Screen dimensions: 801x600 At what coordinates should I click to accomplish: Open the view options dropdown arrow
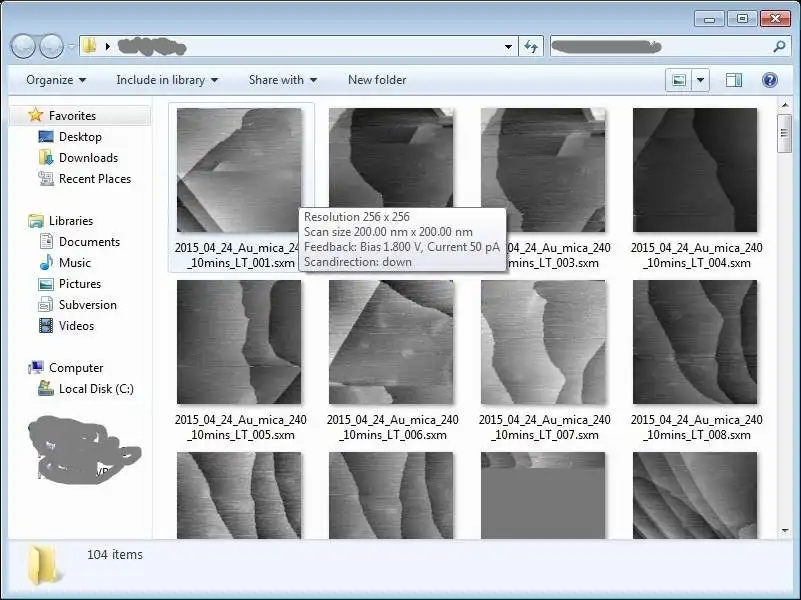point(700,80)
